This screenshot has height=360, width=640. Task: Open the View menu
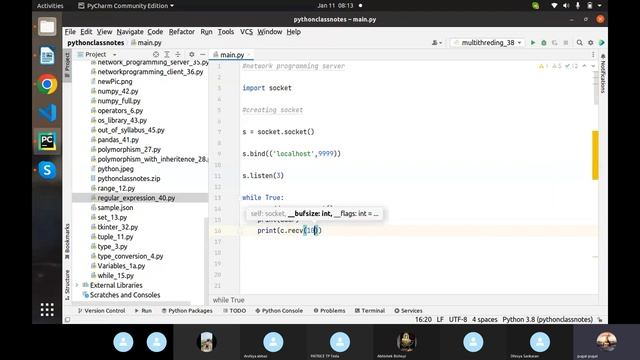click(104, 32)
